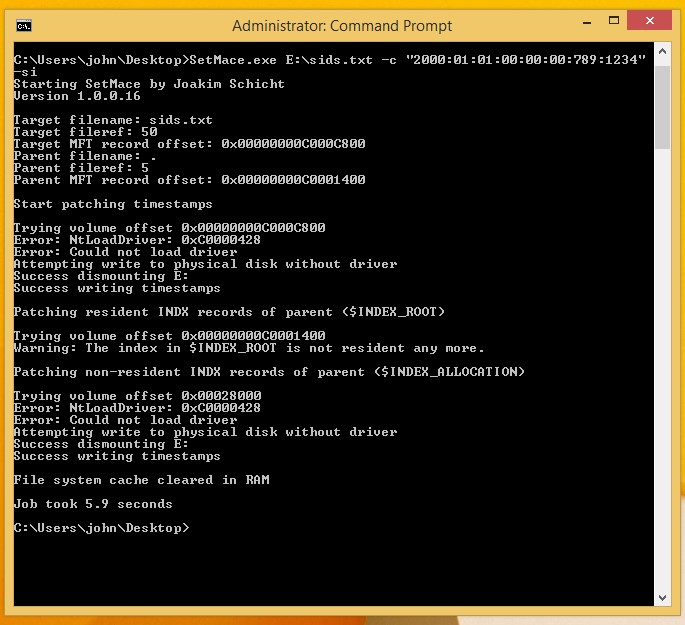Click 'Parent MFT record offset' line
Viewport: 685px width, 625px height.
click(189, 180)
